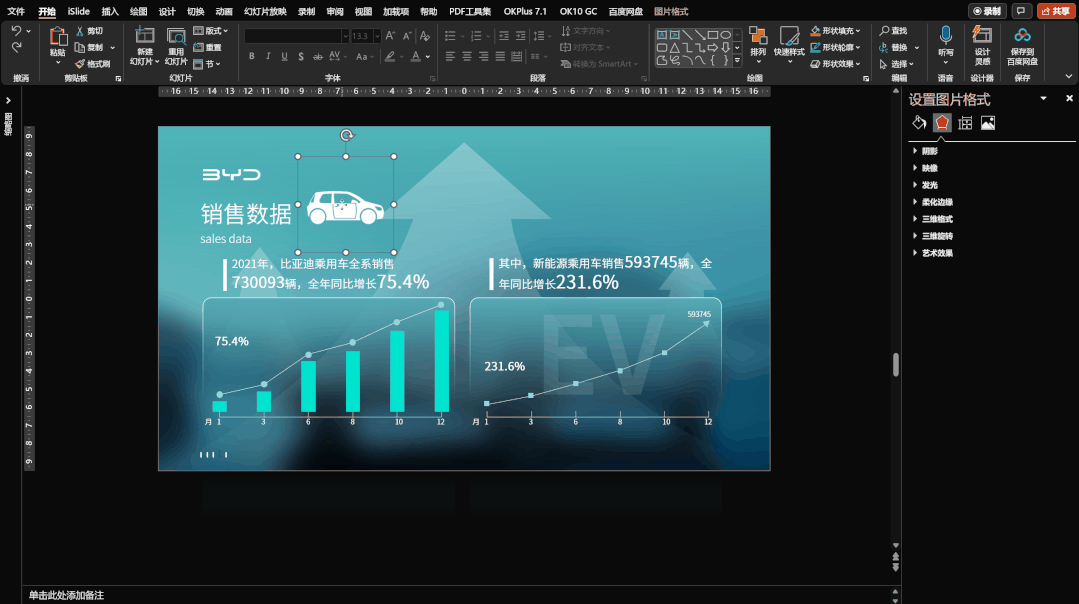
Task: Select the oval shape in shapes gallery
Action: point(725,34)
